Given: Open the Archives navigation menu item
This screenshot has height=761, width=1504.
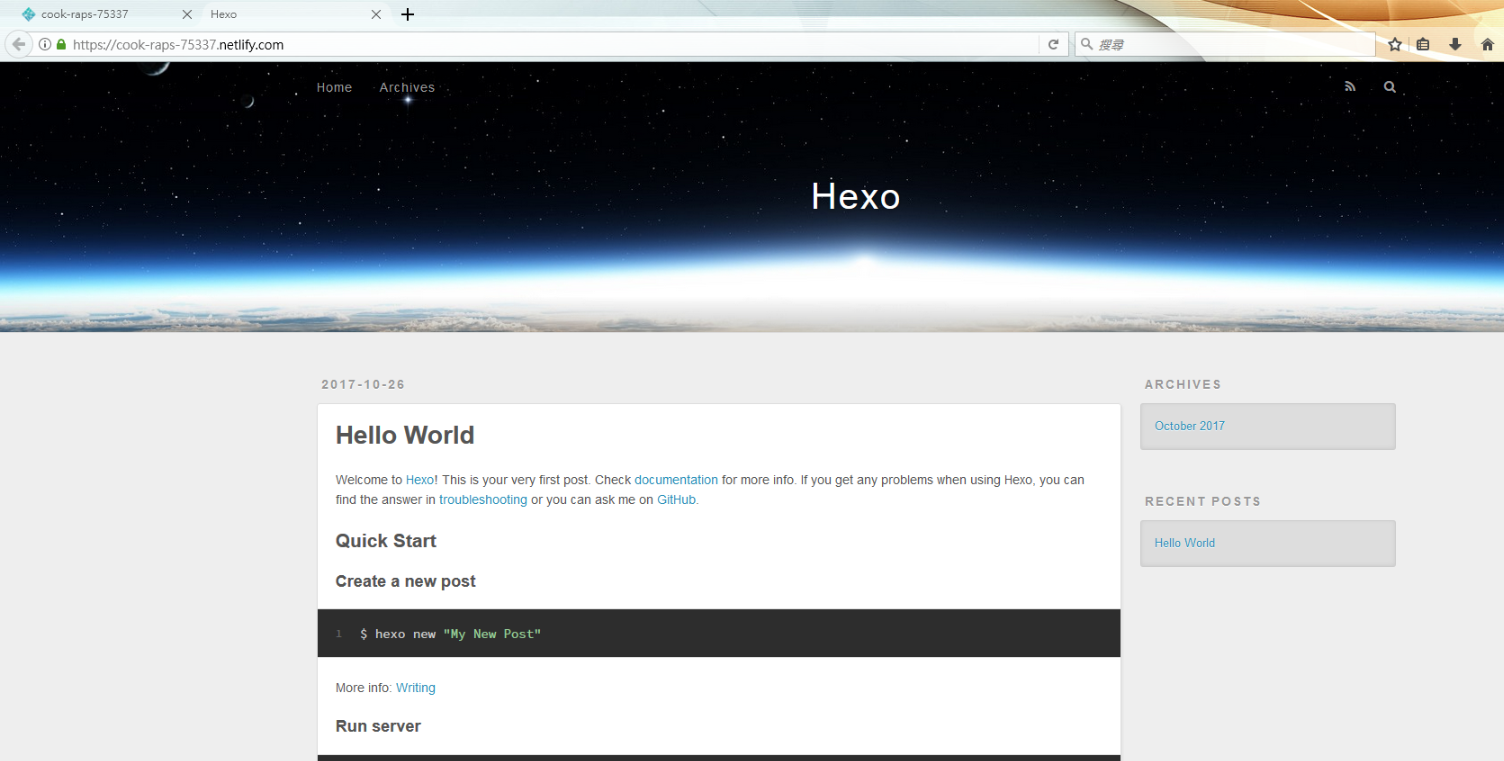Looking at the screenshot, I should pos(407,87).
